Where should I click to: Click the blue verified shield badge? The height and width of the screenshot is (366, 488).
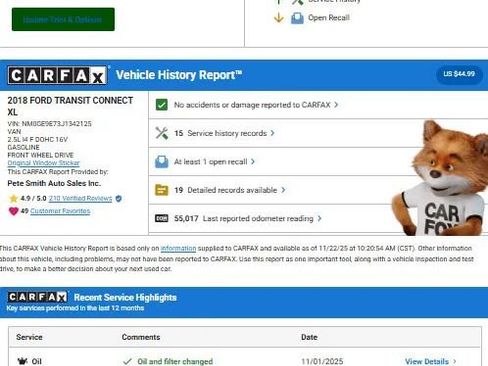(118, 199)
